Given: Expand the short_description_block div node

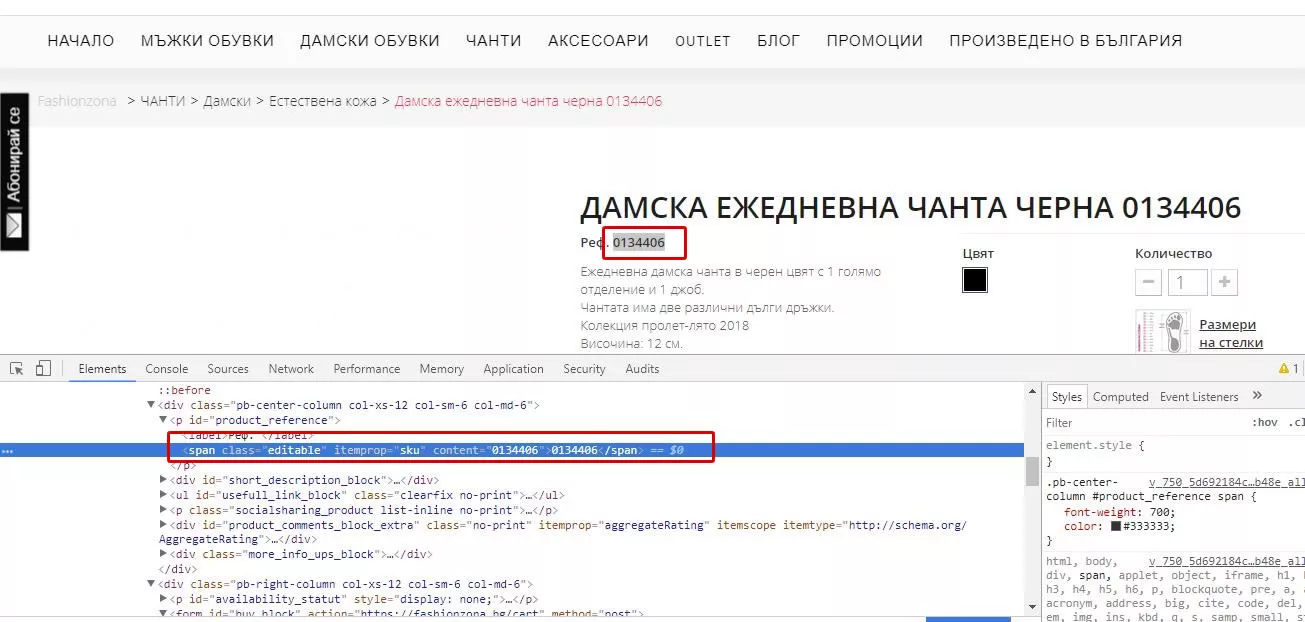Looking at the screenshot, I should [x=164, y=480].
